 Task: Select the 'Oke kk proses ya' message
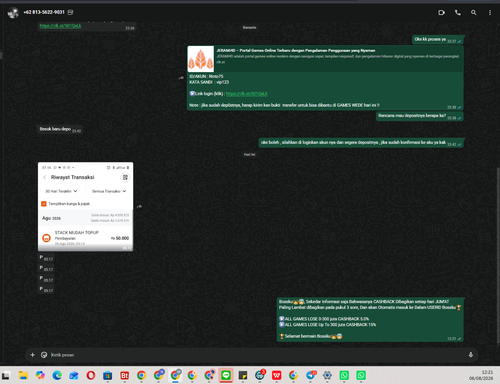[x=438, y=40]
